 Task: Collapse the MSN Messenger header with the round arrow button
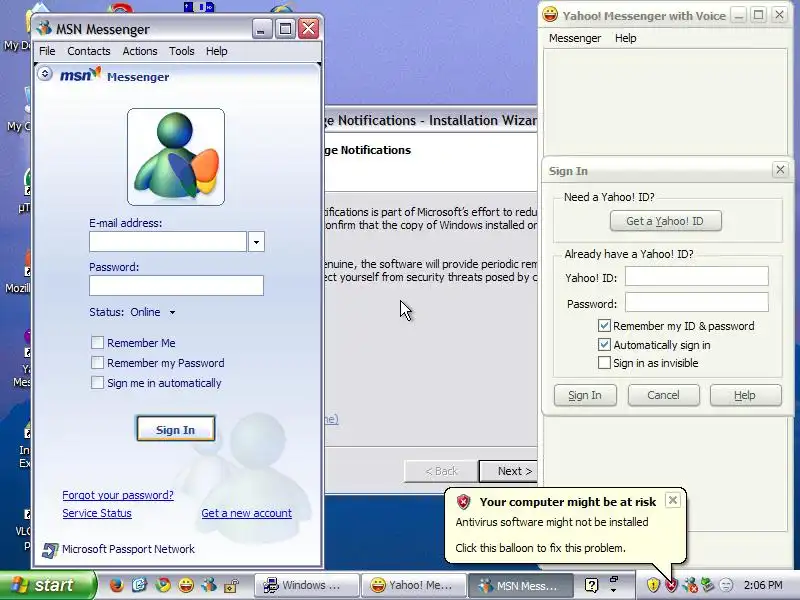[45, 74]
